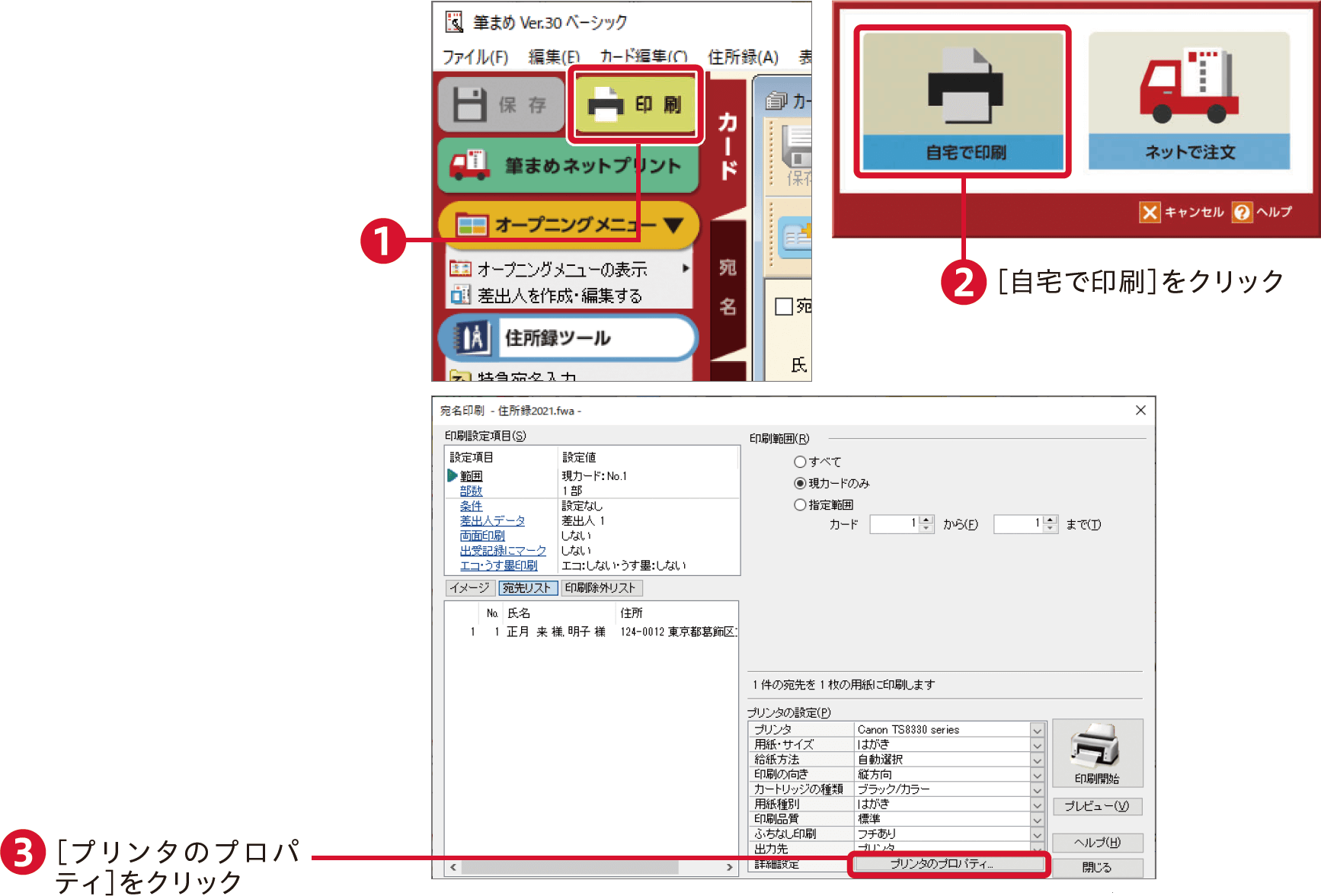Image resolution: width=1321 pixels, height=896 pixels.
Task: Open the 住所録(A) menu
Action: pos(743,57)
